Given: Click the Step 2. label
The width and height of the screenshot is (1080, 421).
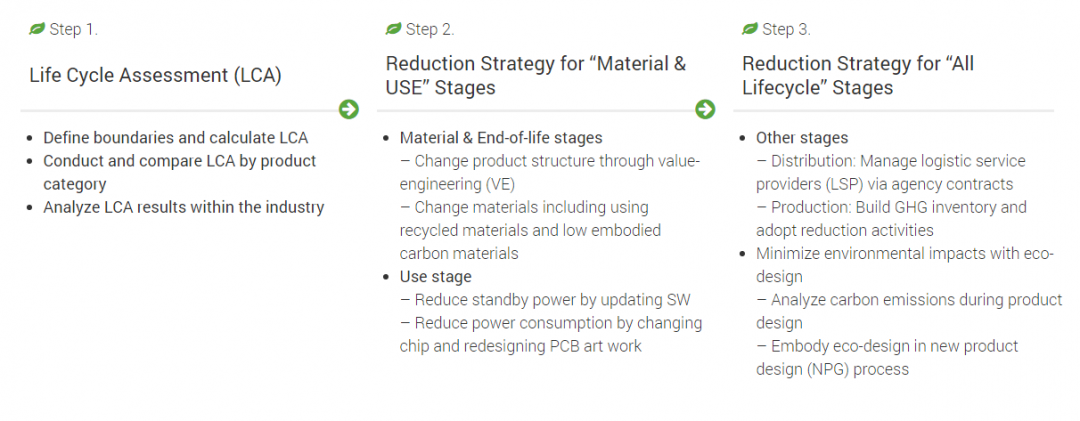Looking at the screenshot, I should click(x=430, y=30).
